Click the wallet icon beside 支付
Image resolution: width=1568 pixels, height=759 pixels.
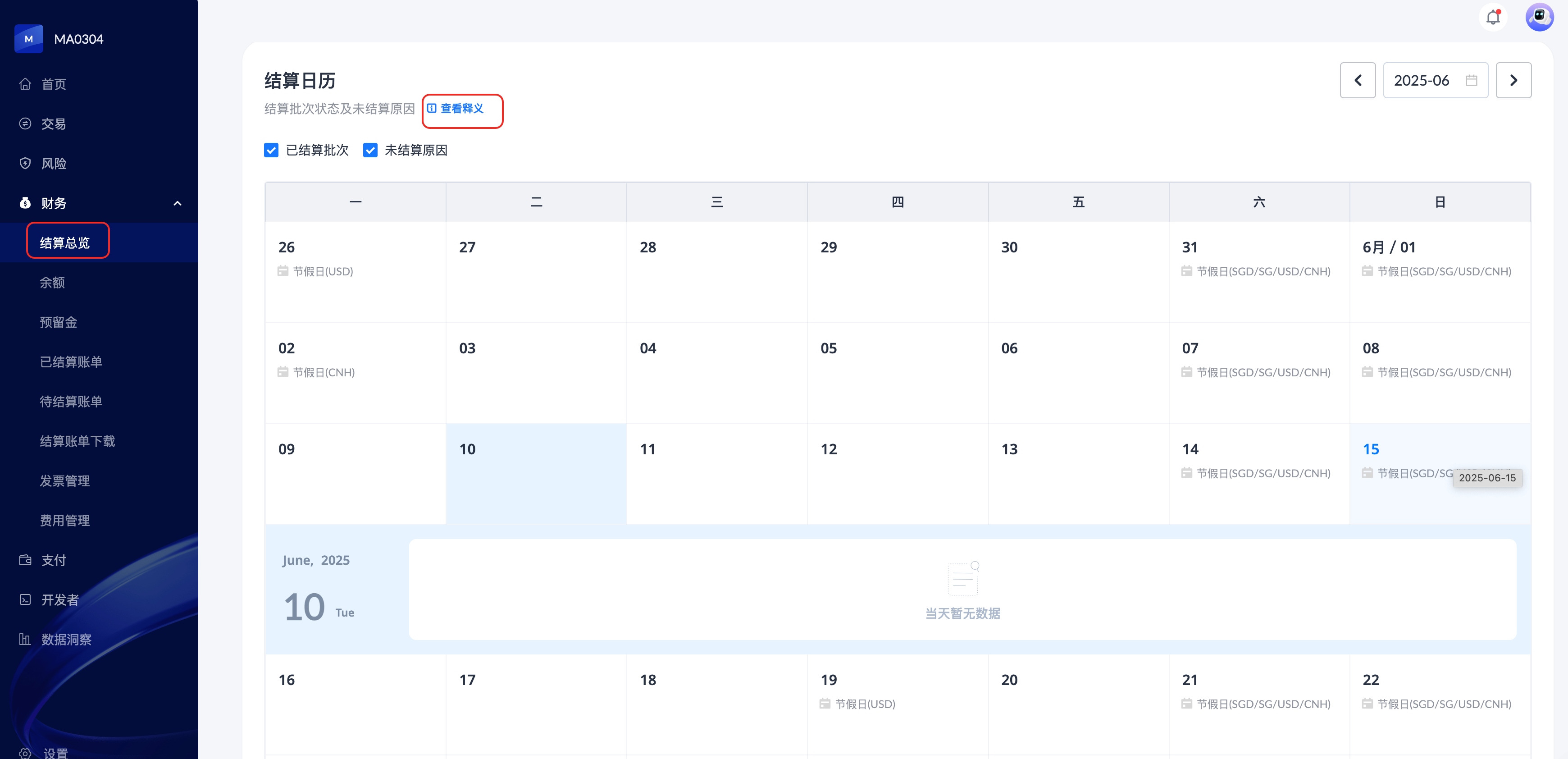pos(25,560)
